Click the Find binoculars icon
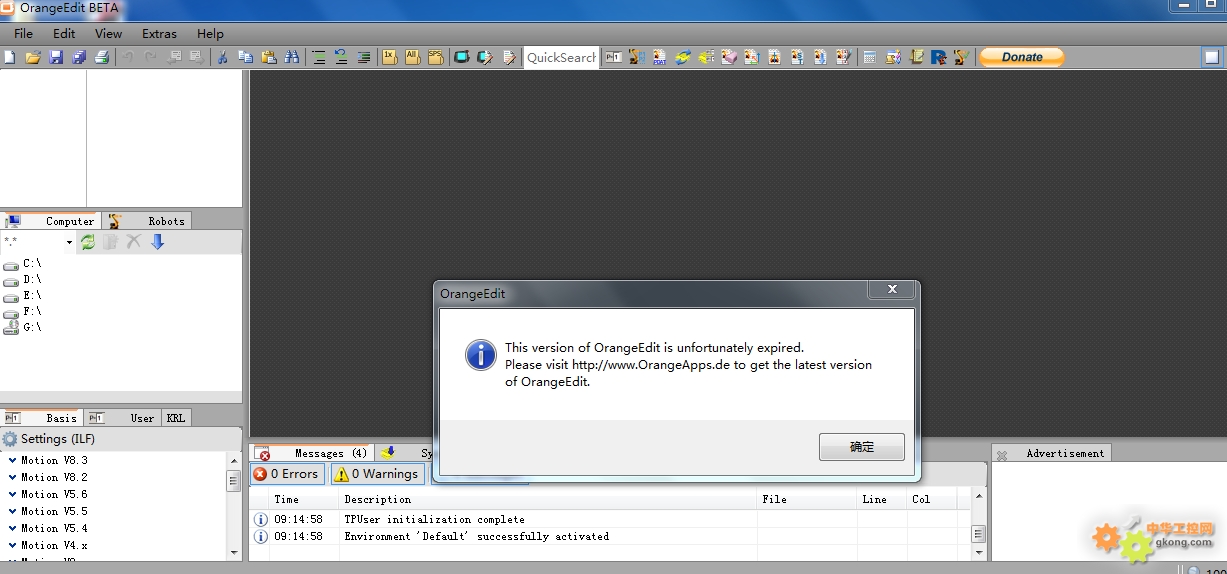Viewport: 1227px width, 574px height. (x=292, y=57)
